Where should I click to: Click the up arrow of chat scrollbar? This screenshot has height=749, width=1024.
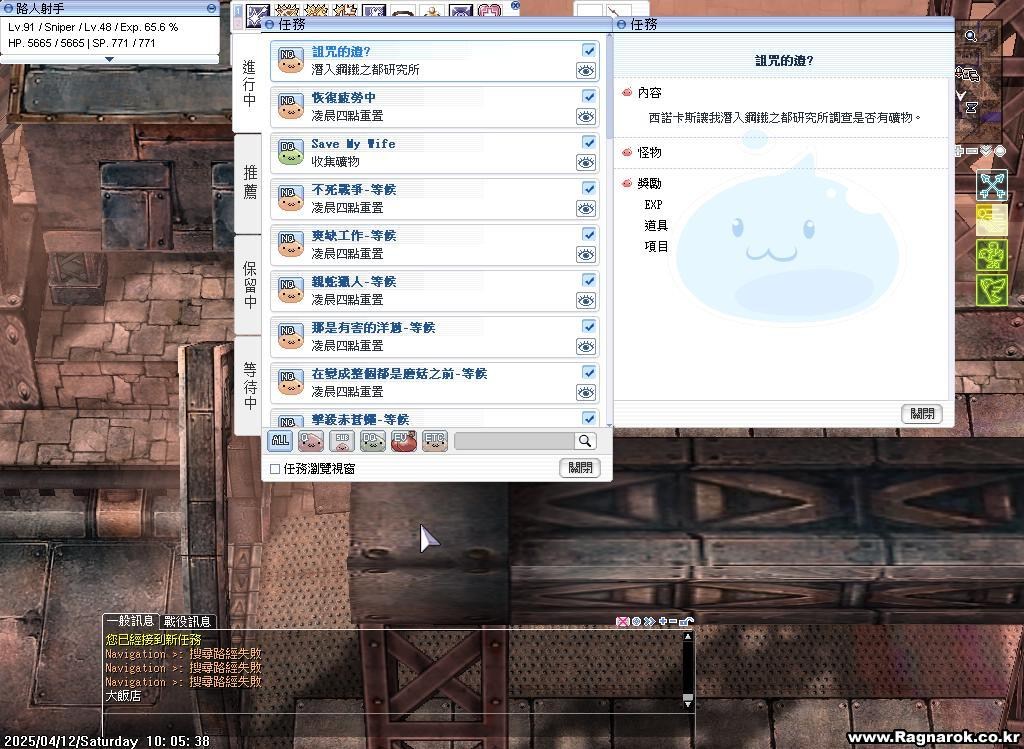[x=687, y=637]
